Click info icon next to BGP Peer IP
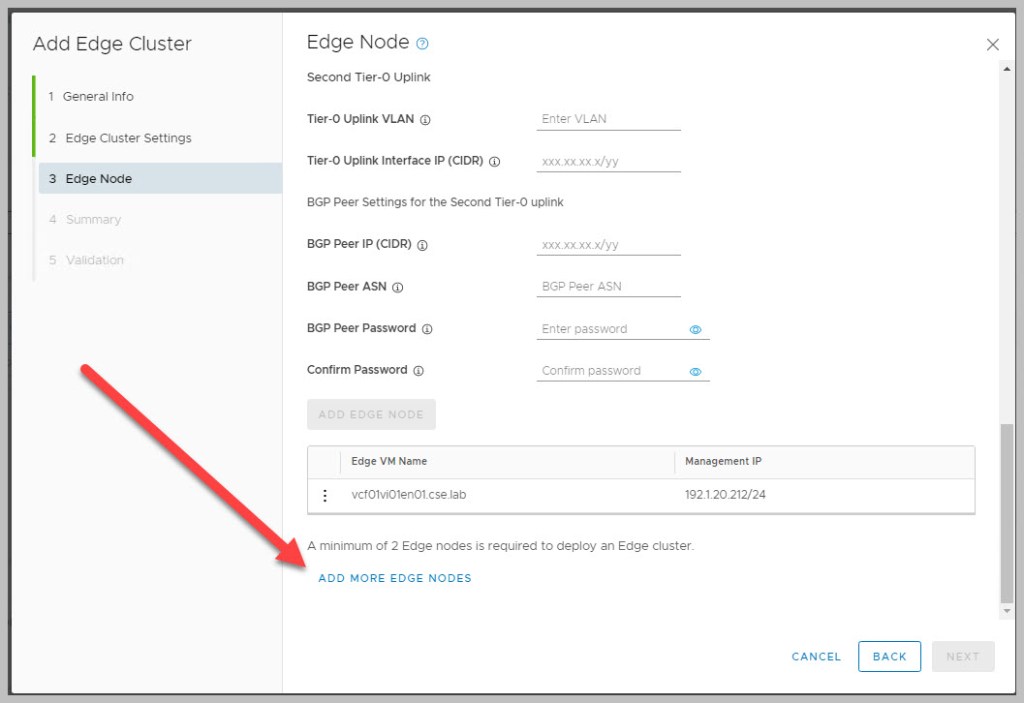 point(422,245)
